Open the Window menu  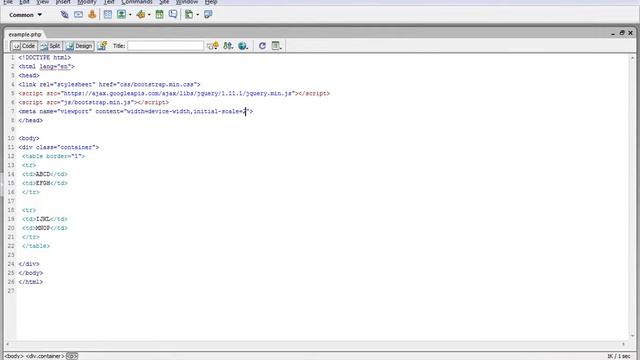pos(187,2)
